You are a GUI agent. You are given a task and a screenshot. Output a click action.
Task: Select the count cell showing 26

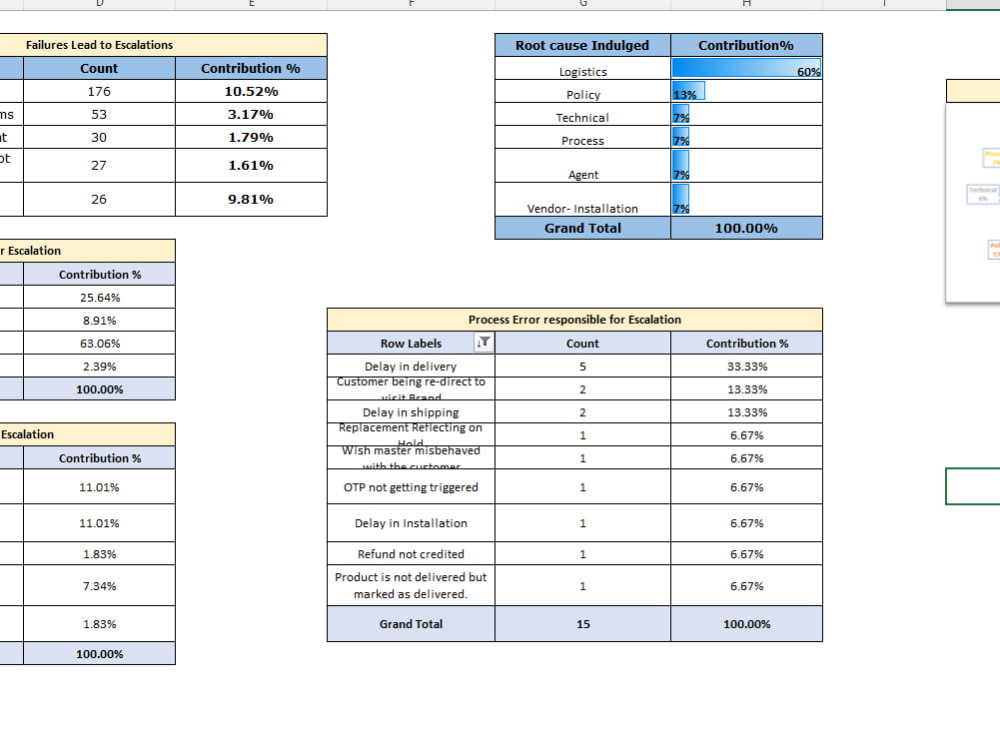pos(99,200)
